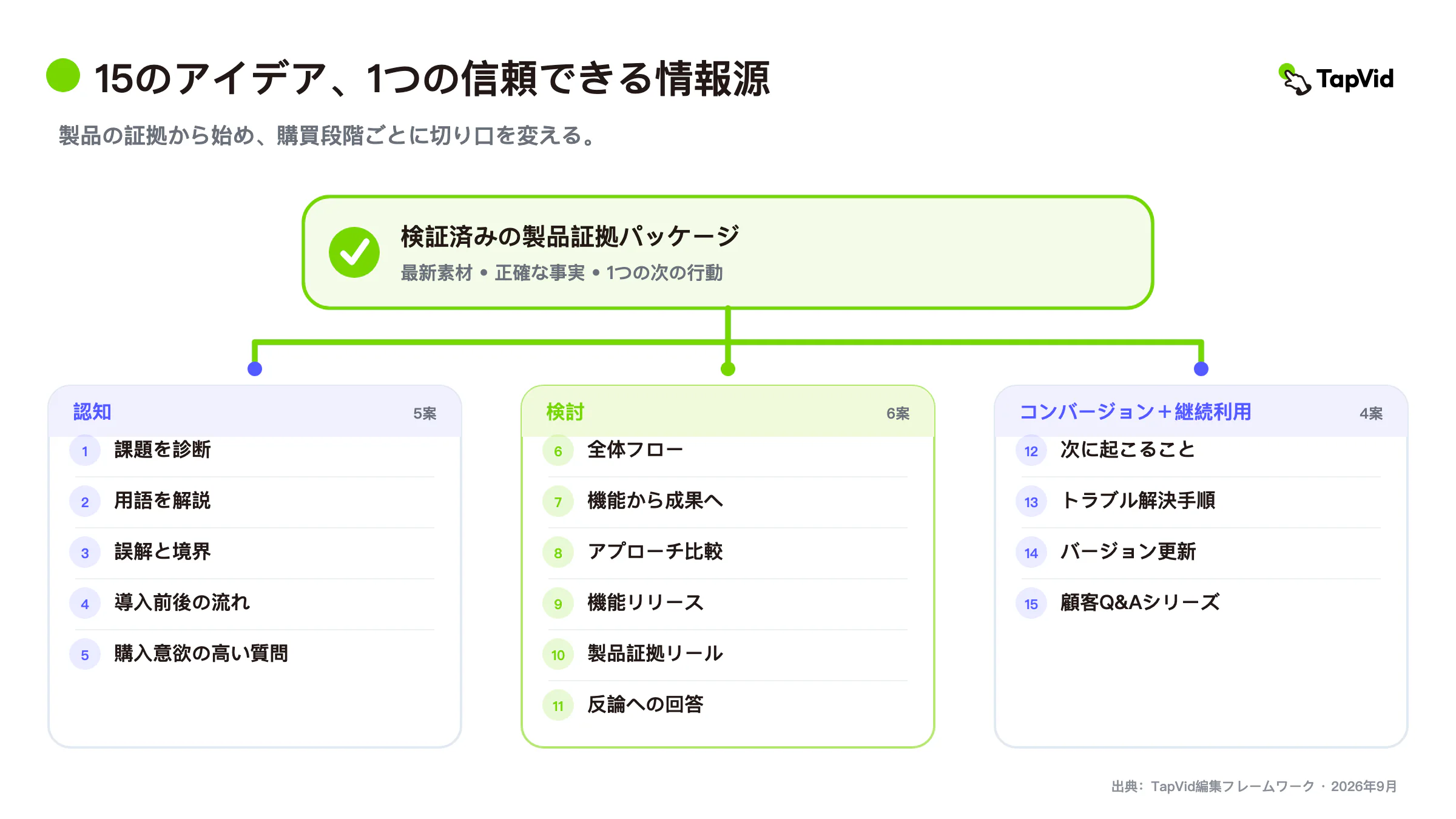Click number badge 3 beside 誤解と境界

click(85, 553)
